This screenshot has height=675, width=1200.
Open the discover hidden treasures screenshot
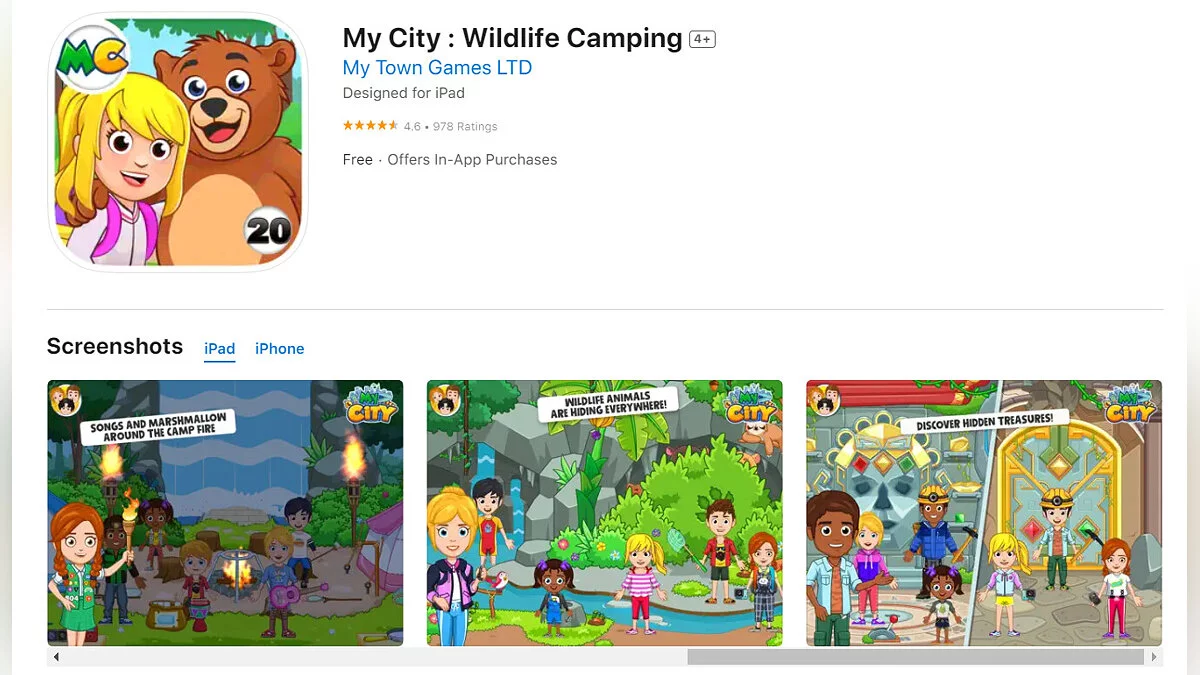[x=984, y=512]
